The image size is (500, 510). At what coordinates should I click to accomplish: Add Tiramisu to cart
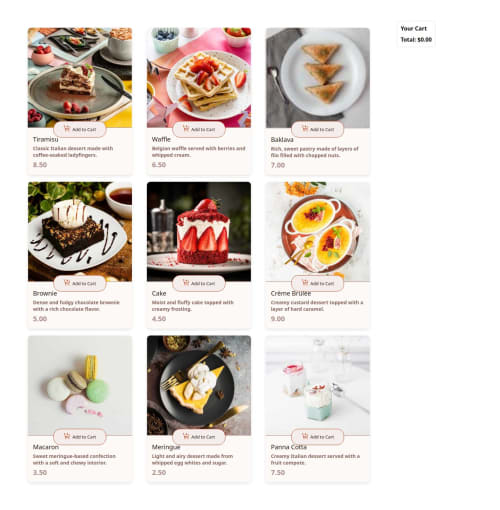click(x=80, y=129)
